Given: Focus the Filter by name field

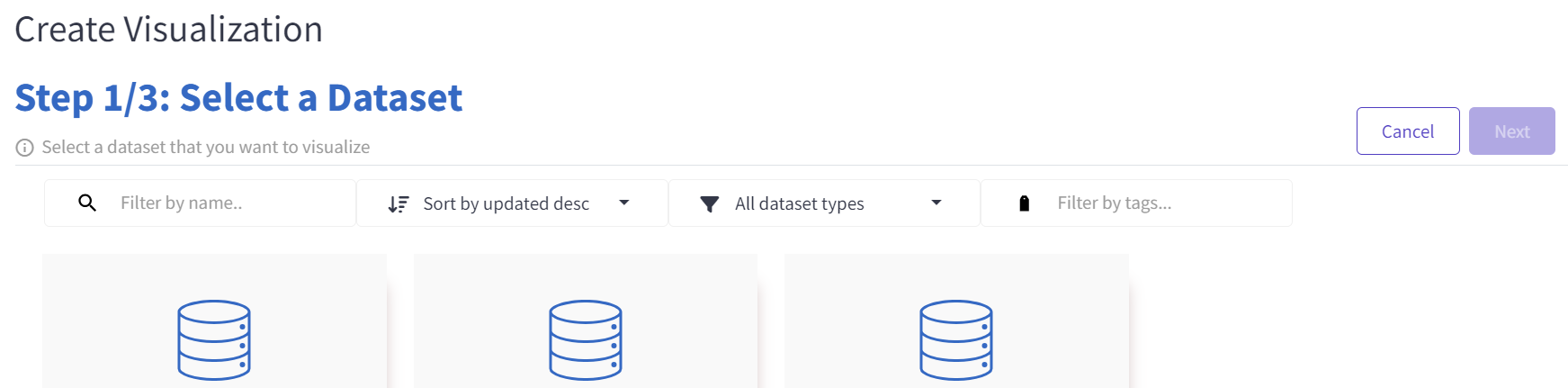Looking at the screenshot, I should click(229, 203).
